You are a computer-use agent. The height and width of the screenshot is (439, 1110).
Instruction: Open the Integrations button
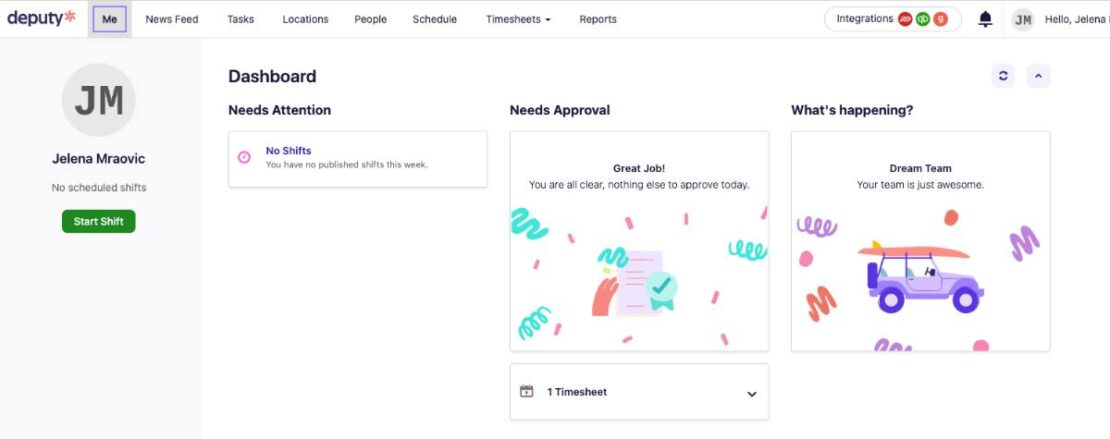click(x=893, y=19)
